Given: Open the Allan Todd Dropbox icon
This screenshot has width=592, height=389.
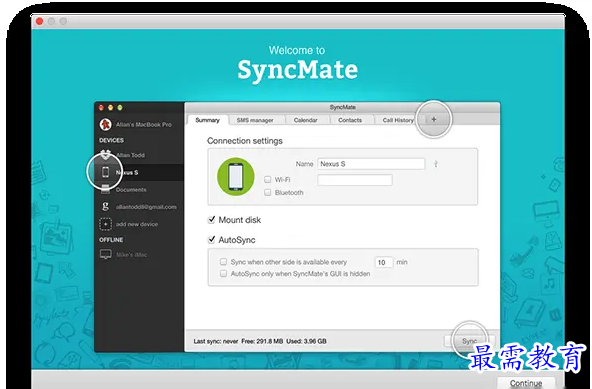Looking at the screenshot, I should pos(105,154).
